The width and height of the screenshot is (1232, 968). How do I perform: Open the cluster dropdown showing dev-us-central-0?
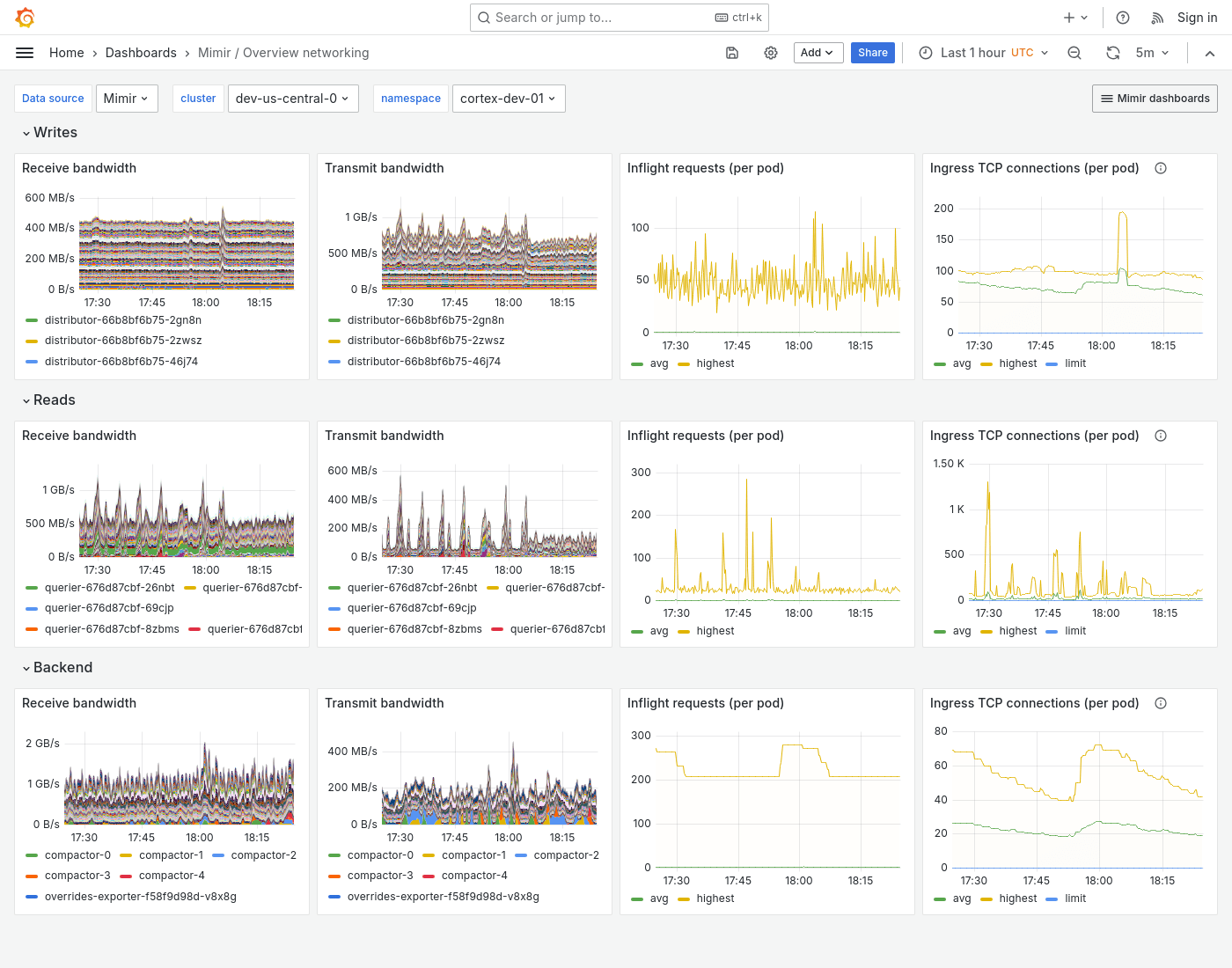[293, 98]
